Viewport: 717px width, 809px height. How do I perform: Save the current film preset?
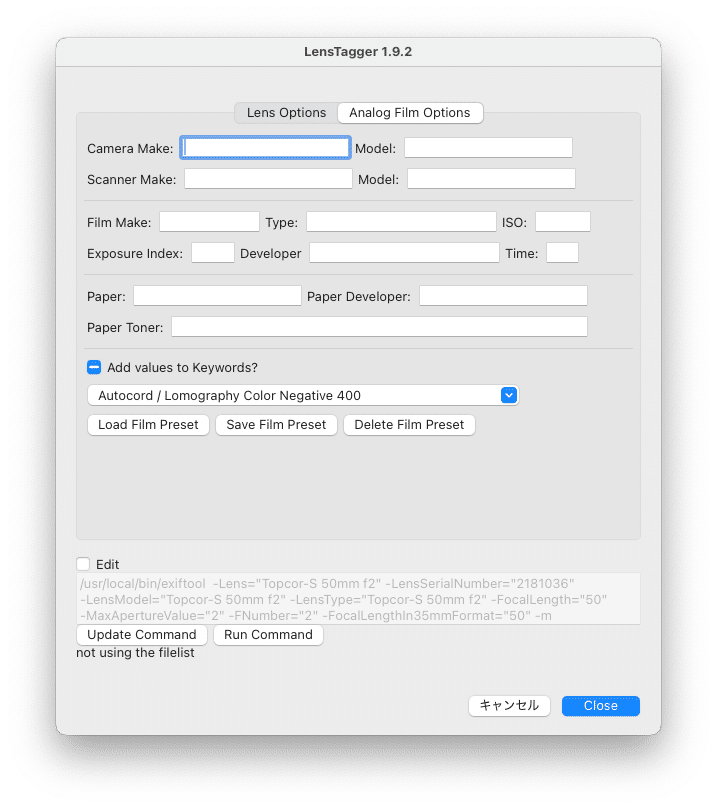click(276, 424)
